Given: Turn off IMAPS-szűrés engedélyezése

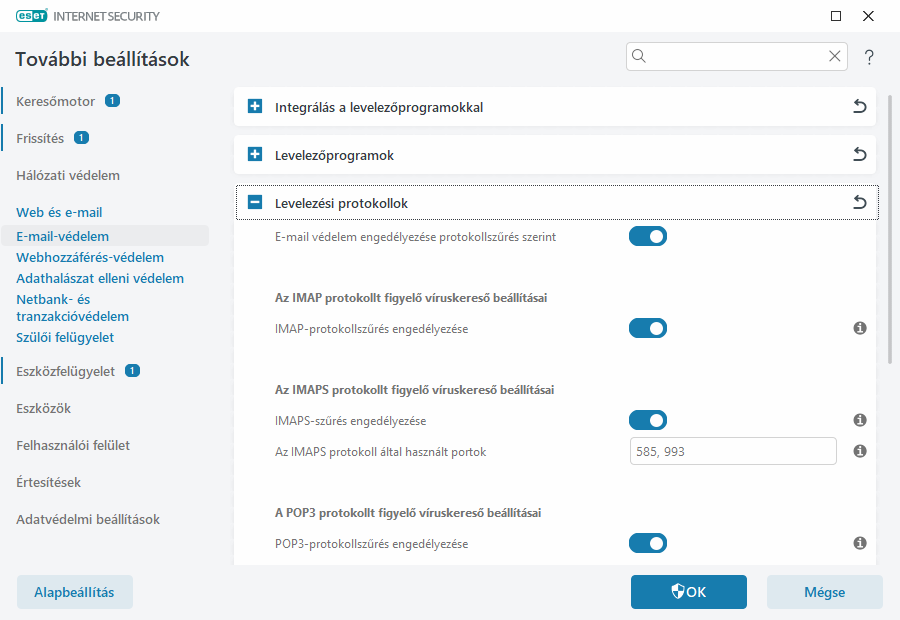Looking at the screenshot, I should coord(647,420).
